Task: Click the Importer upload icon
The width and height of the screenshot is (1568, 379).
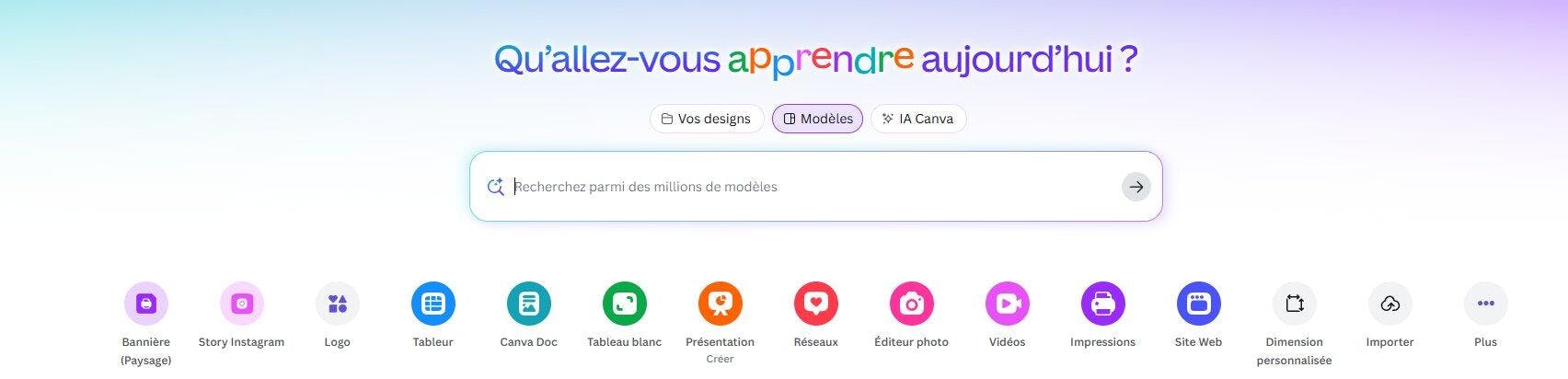Action: tap(1390, 304)
